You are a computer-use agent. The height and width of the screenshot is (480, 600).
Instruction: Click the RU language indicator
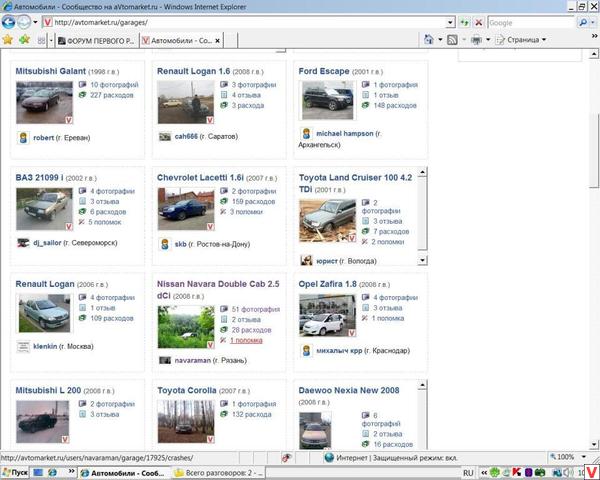(x=468, y=473)
